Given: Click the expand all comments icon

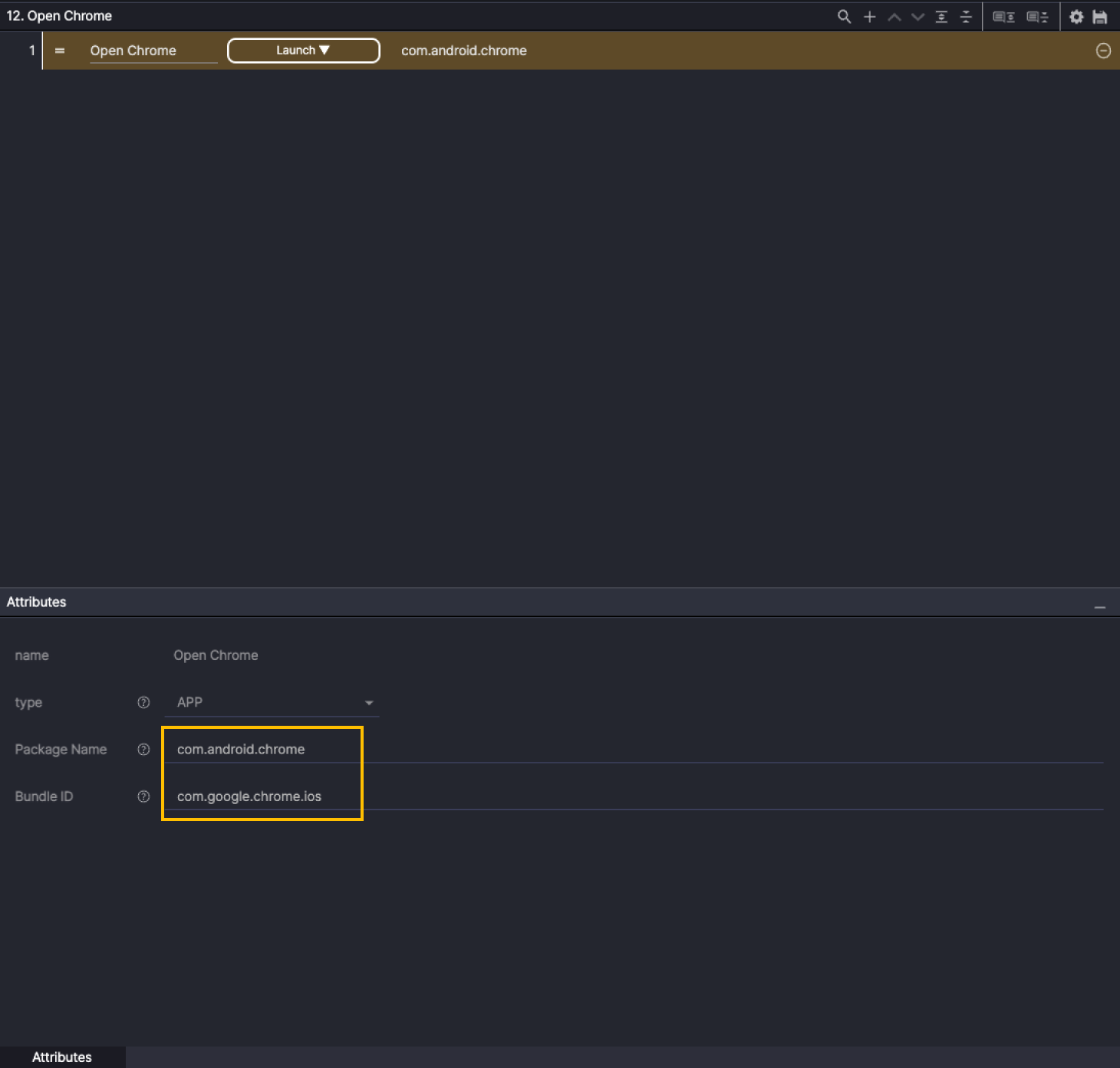Looking at the screenshot, I should [1003, 16].
